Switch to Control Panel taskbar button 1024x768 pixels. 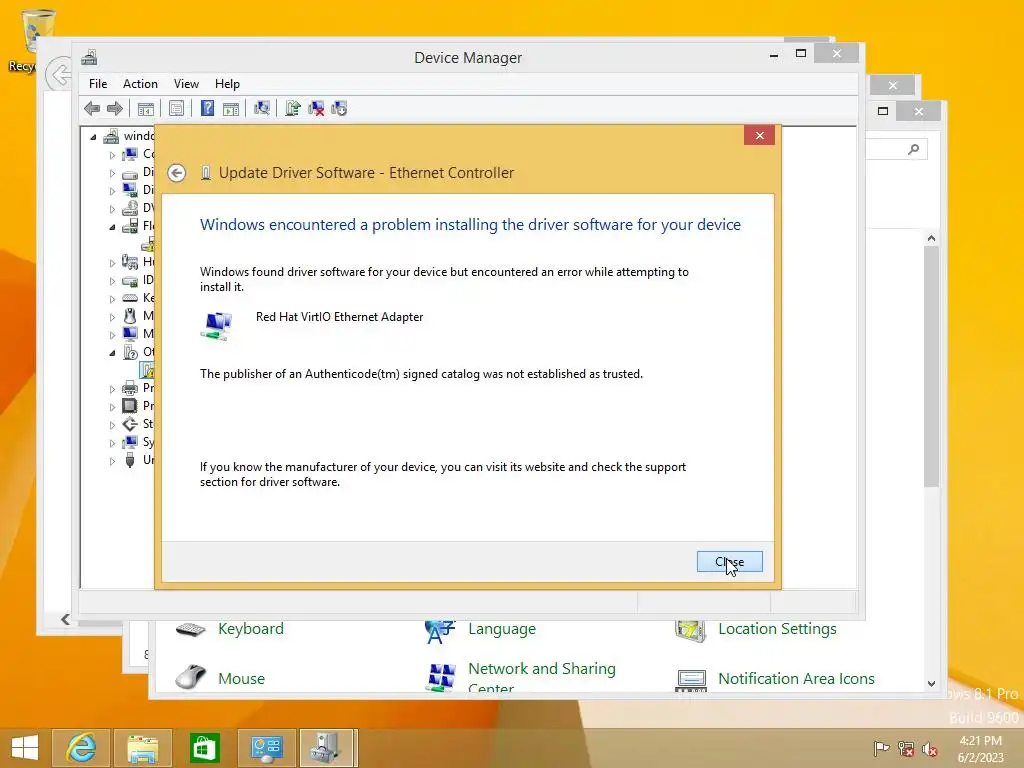(266, 748)
